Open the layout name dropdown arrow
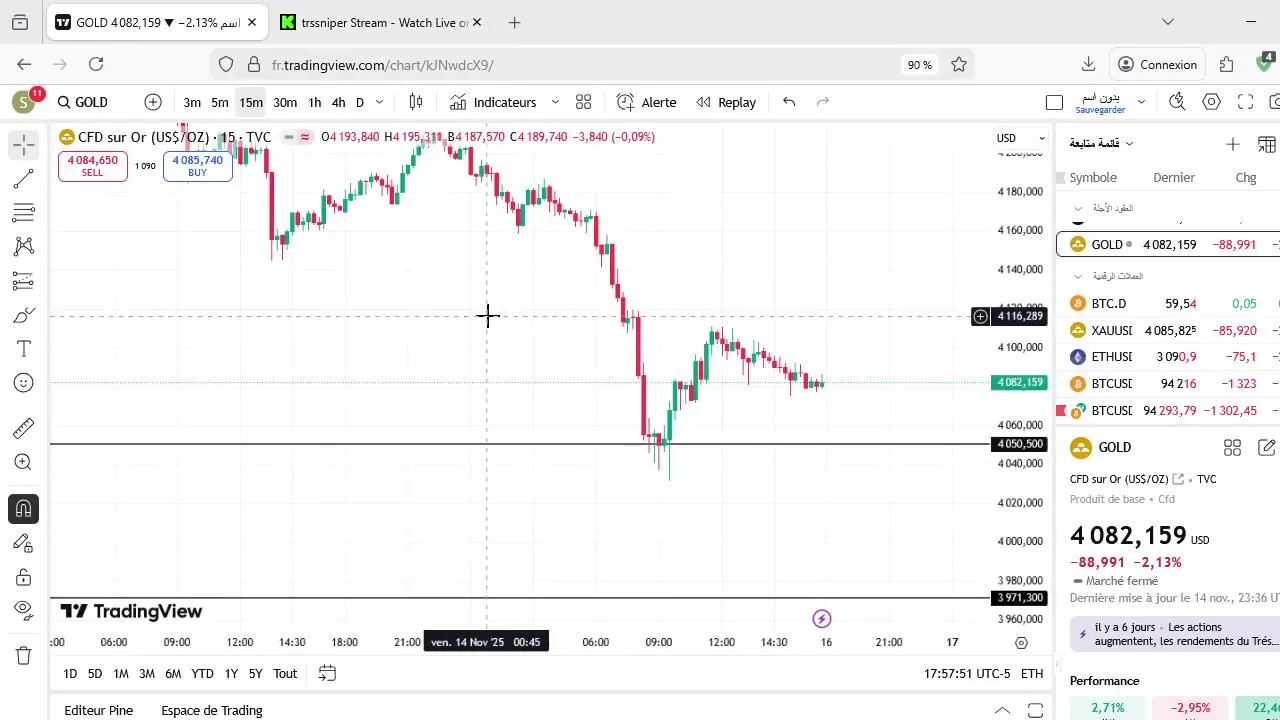The width and height of the screenshot is (1280, 720). [1141, 102]
